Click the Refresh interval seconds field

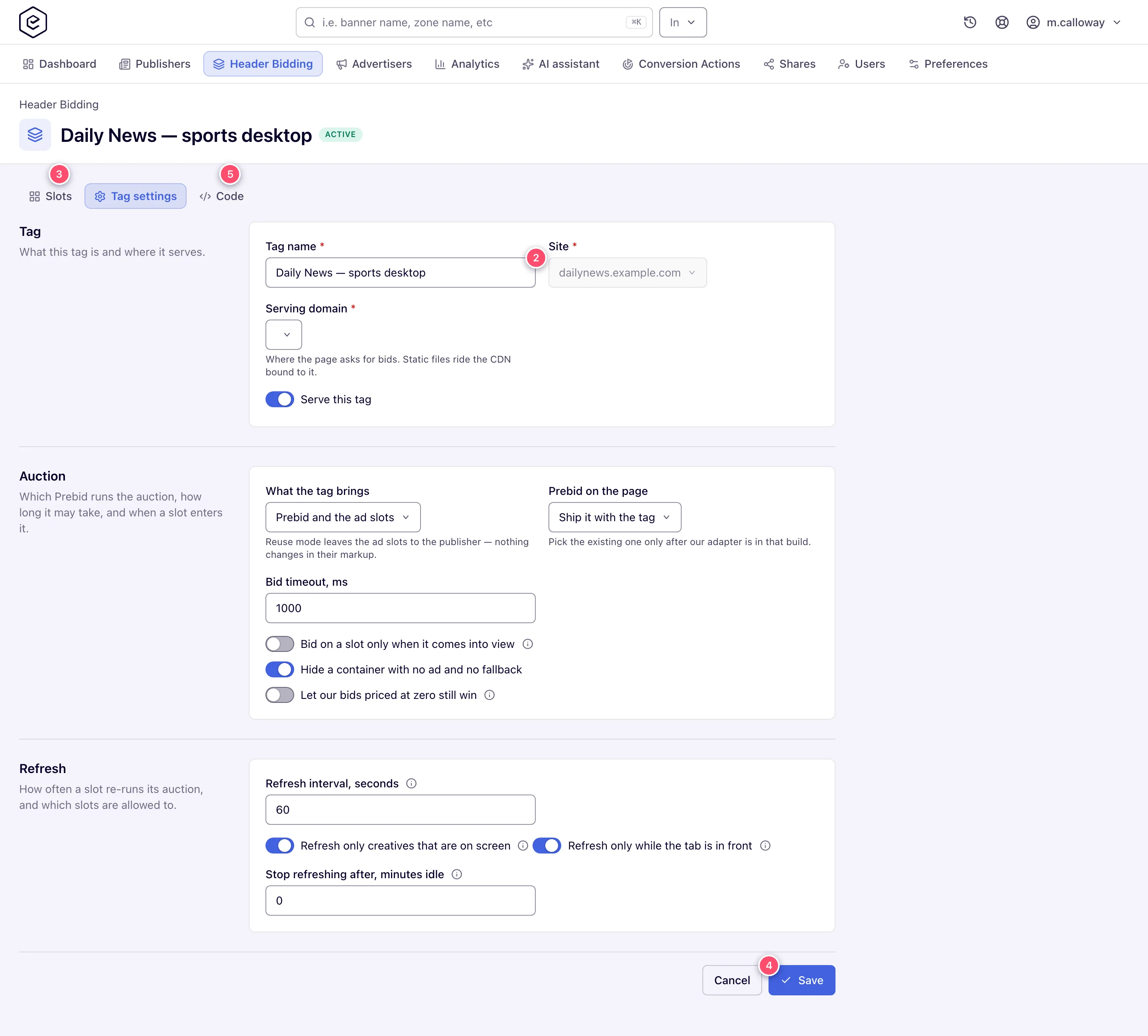(x=400, y=809)
